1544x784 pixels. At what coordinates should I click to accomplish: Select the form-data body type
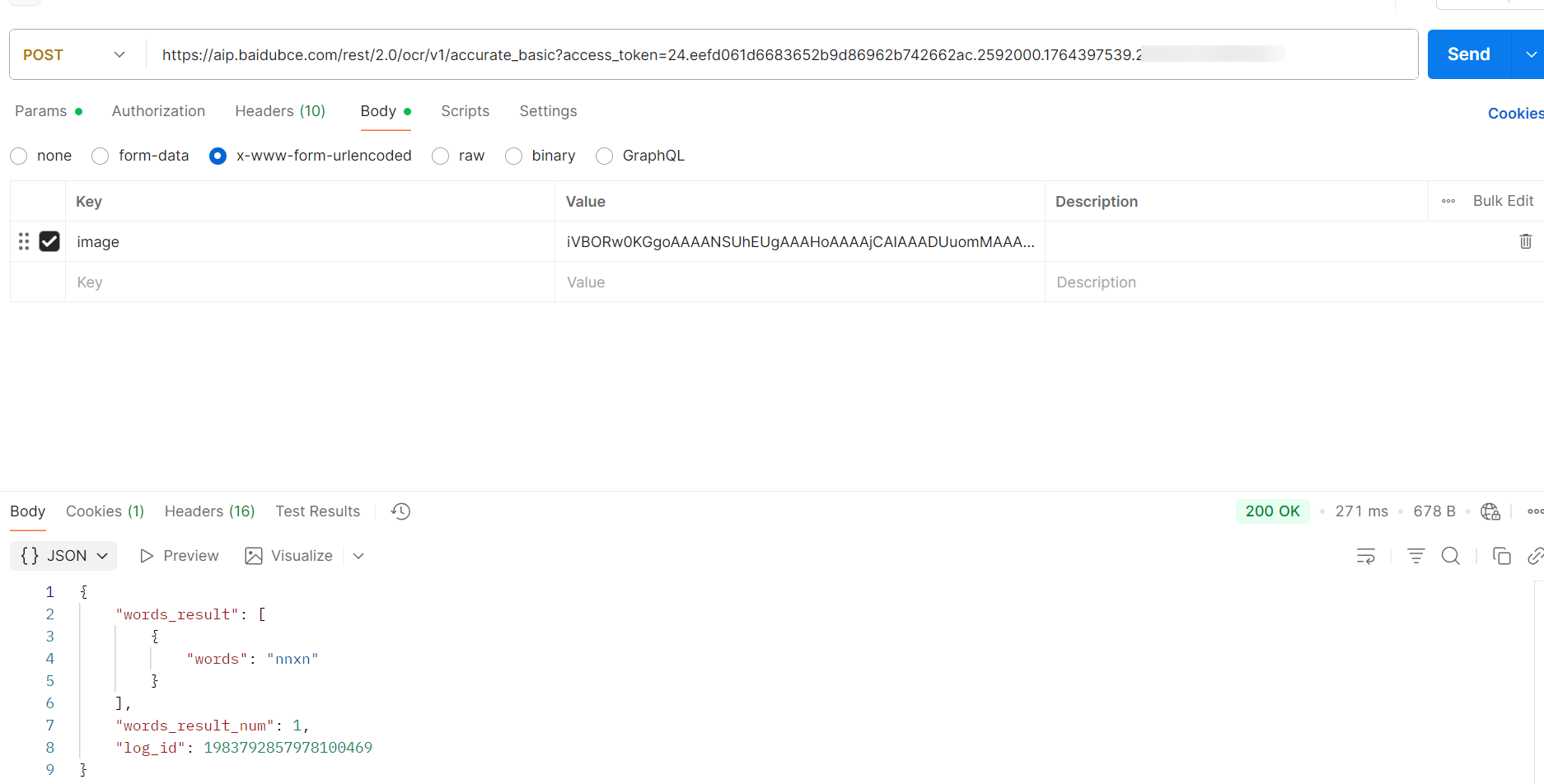point(101,156)
